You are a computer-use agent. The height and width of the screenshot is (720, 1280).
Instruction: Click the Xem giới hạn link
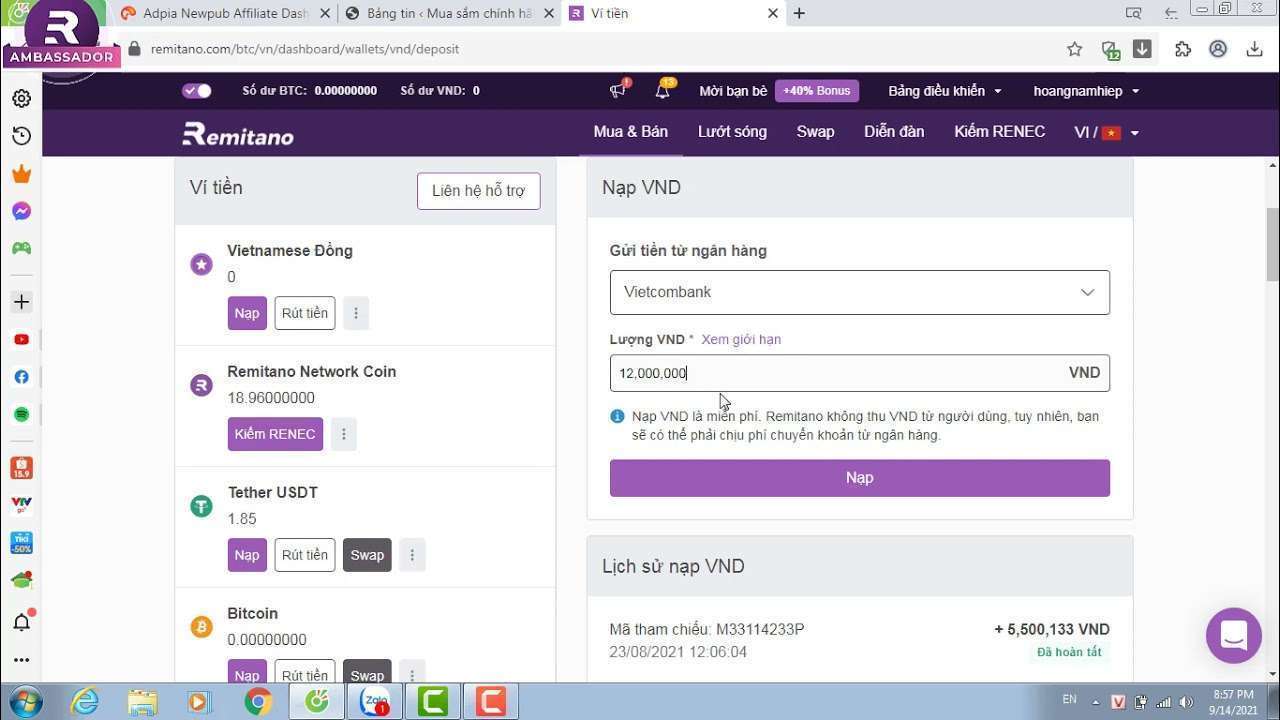[x=741, y=339]
